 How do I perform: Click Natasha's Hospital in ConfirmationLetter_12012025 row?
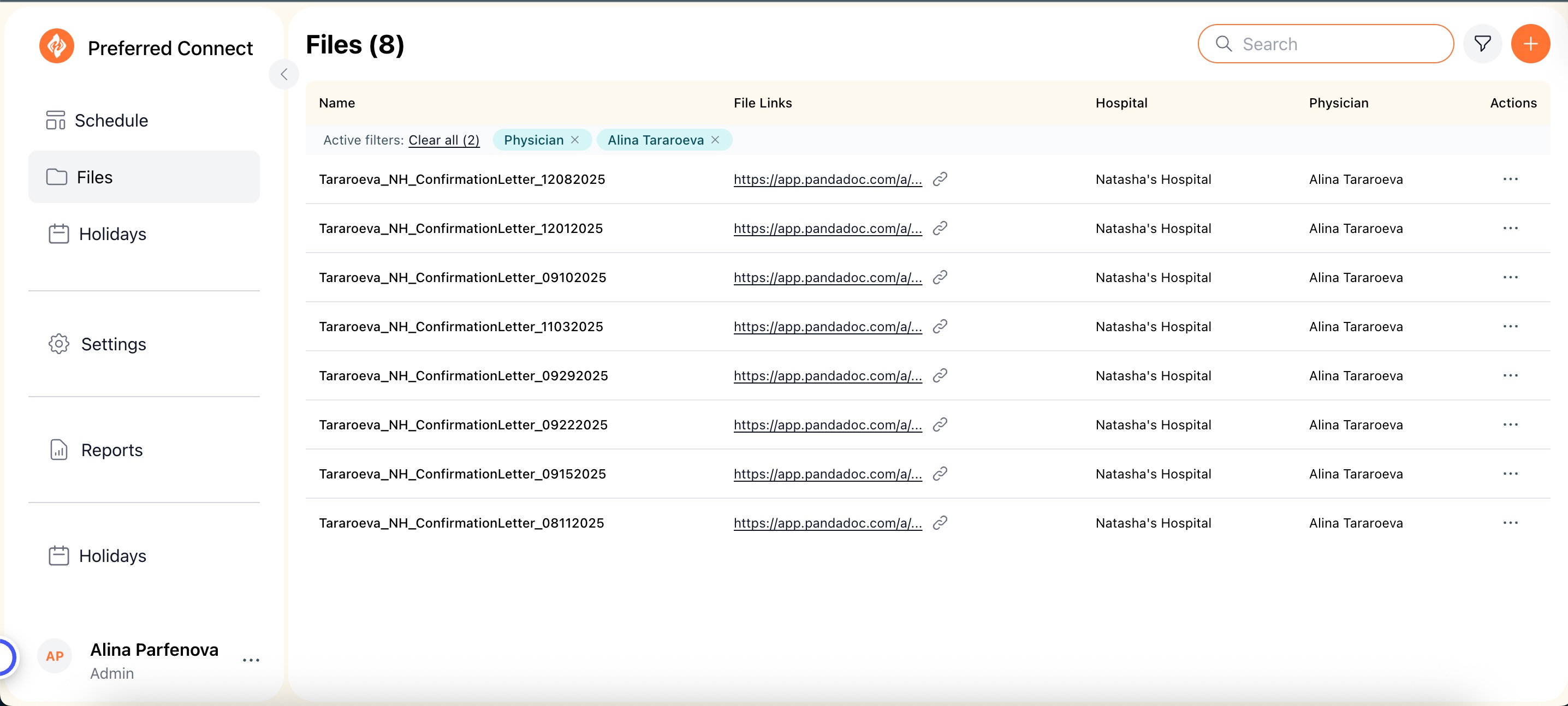pyautogui.click(x=1154, y=229)
